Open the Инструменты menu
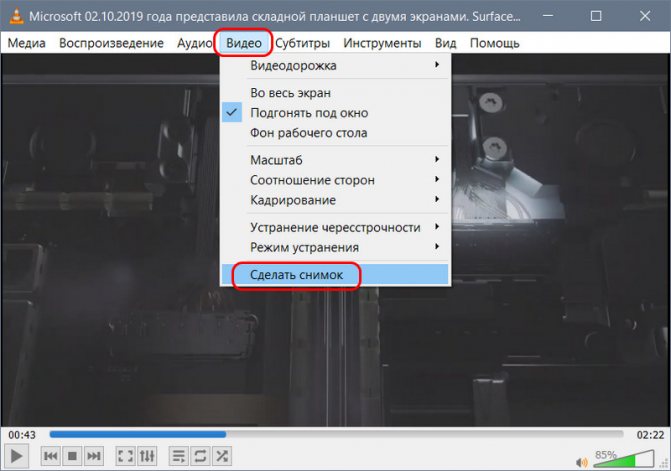671x471 pixels. tap(382, 43)
